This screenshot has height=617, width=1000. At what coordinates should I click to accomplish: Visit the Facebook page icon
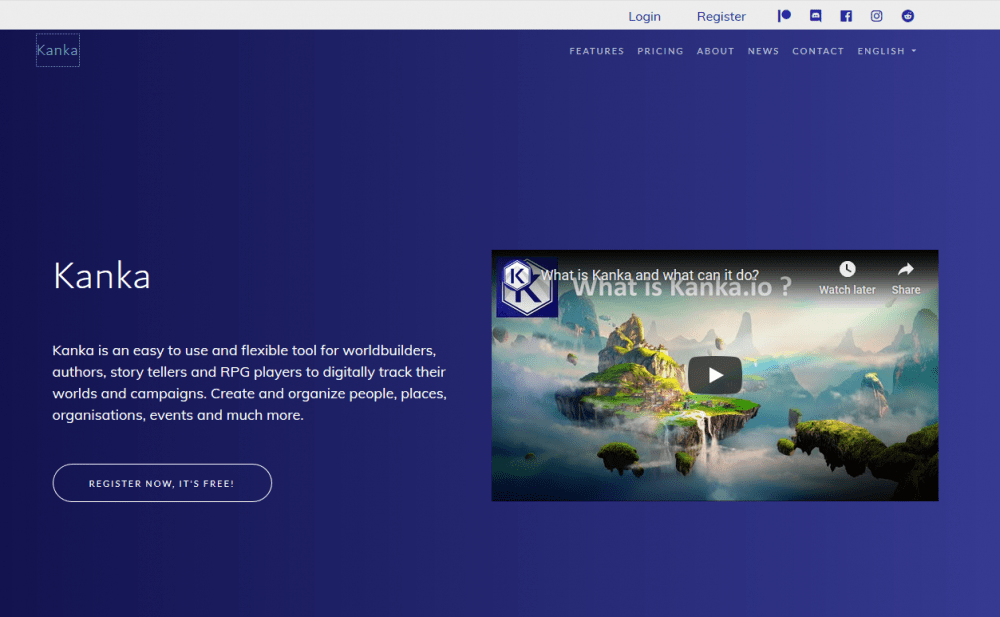point(846,16)
